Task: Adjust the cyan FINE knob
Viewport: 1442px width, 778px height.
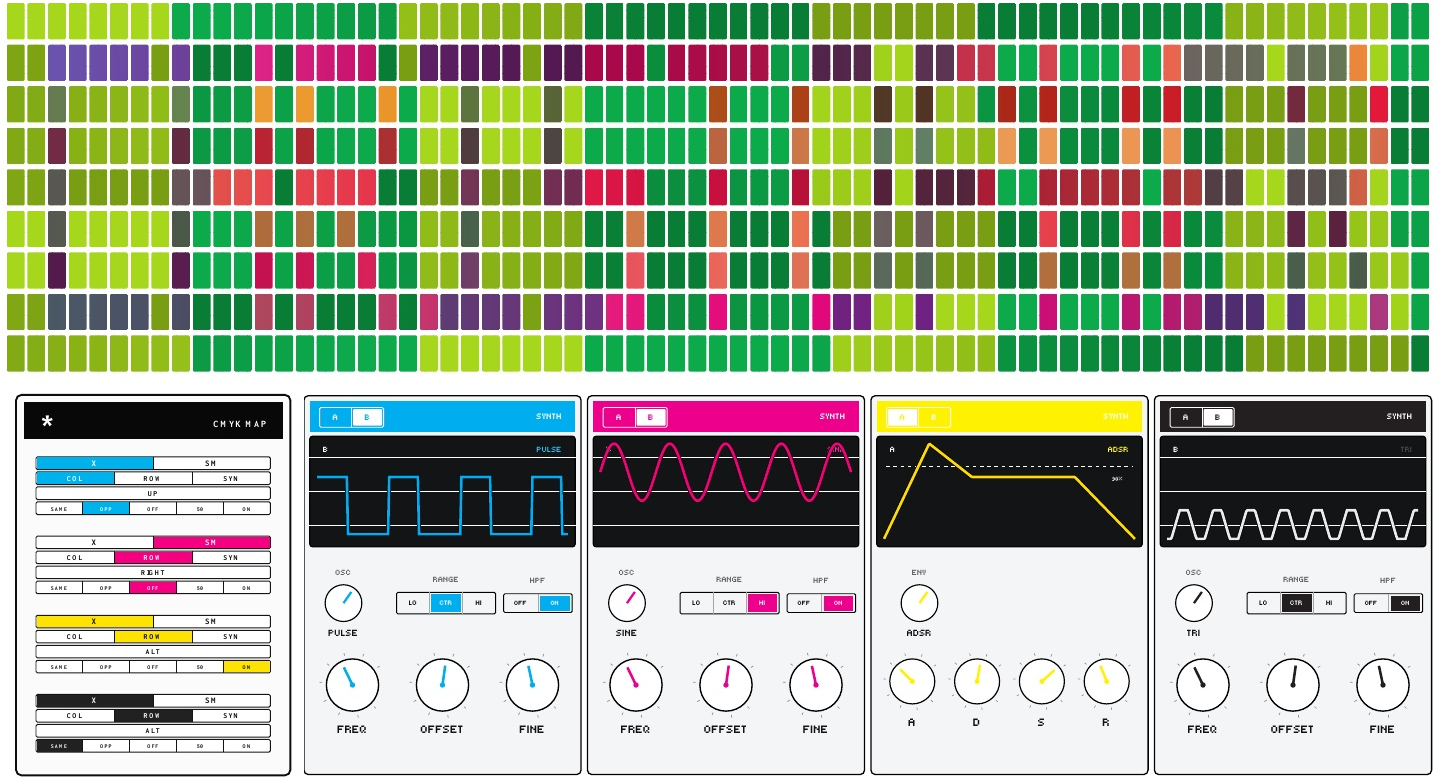Action: (x=532, y=685)
